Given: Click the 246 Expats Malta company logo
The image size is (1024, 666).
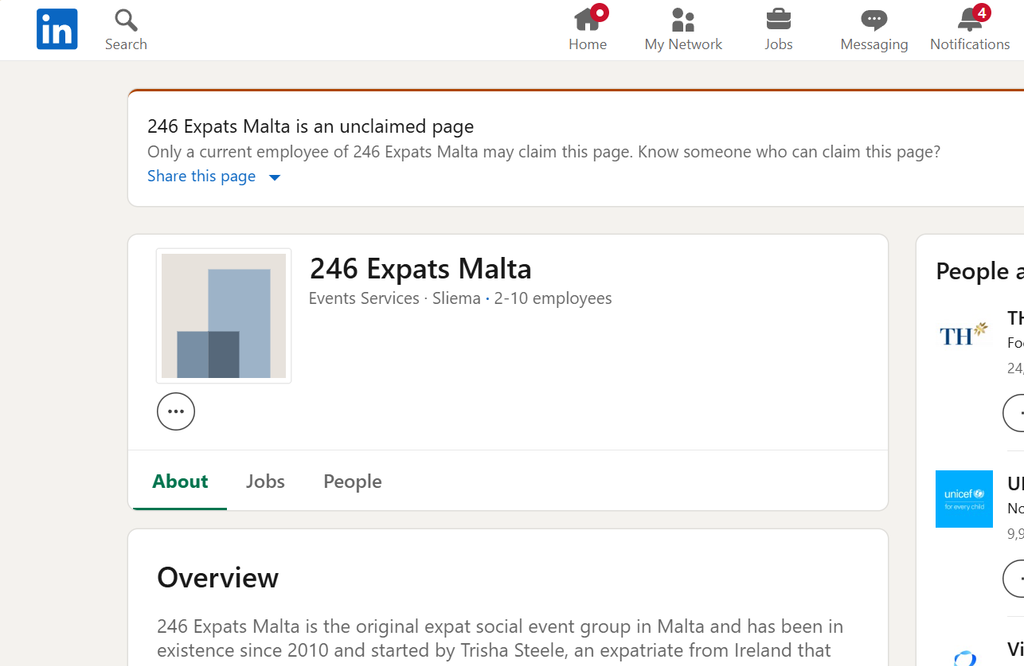Looking at the screenshot, I should (224, 315).
